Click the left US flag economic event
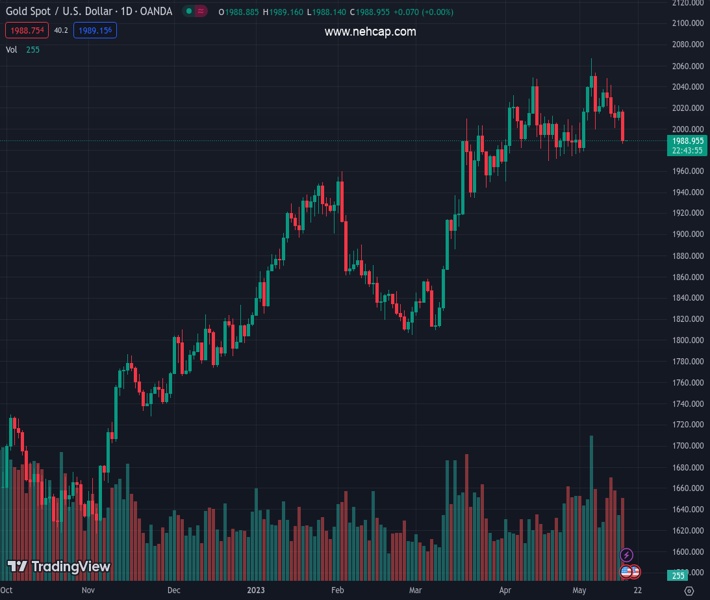The image size is (710, 600). click(627, 571)
